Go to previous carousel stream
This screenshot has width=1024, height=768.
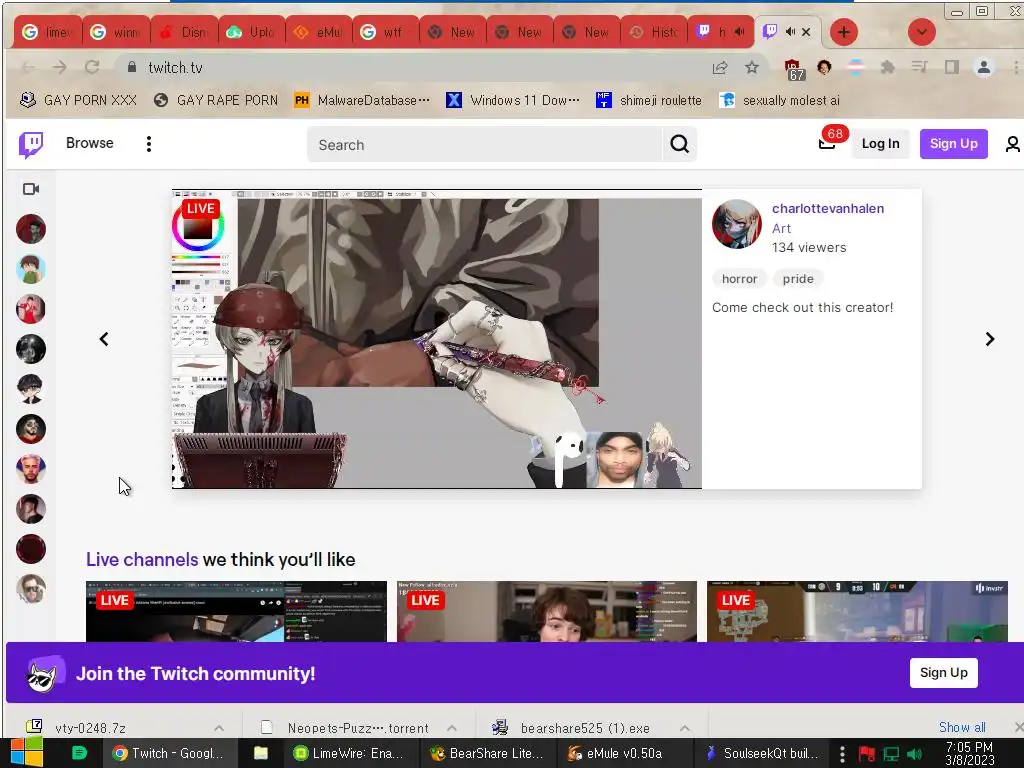pyautogui.click(x=104, y=339)
